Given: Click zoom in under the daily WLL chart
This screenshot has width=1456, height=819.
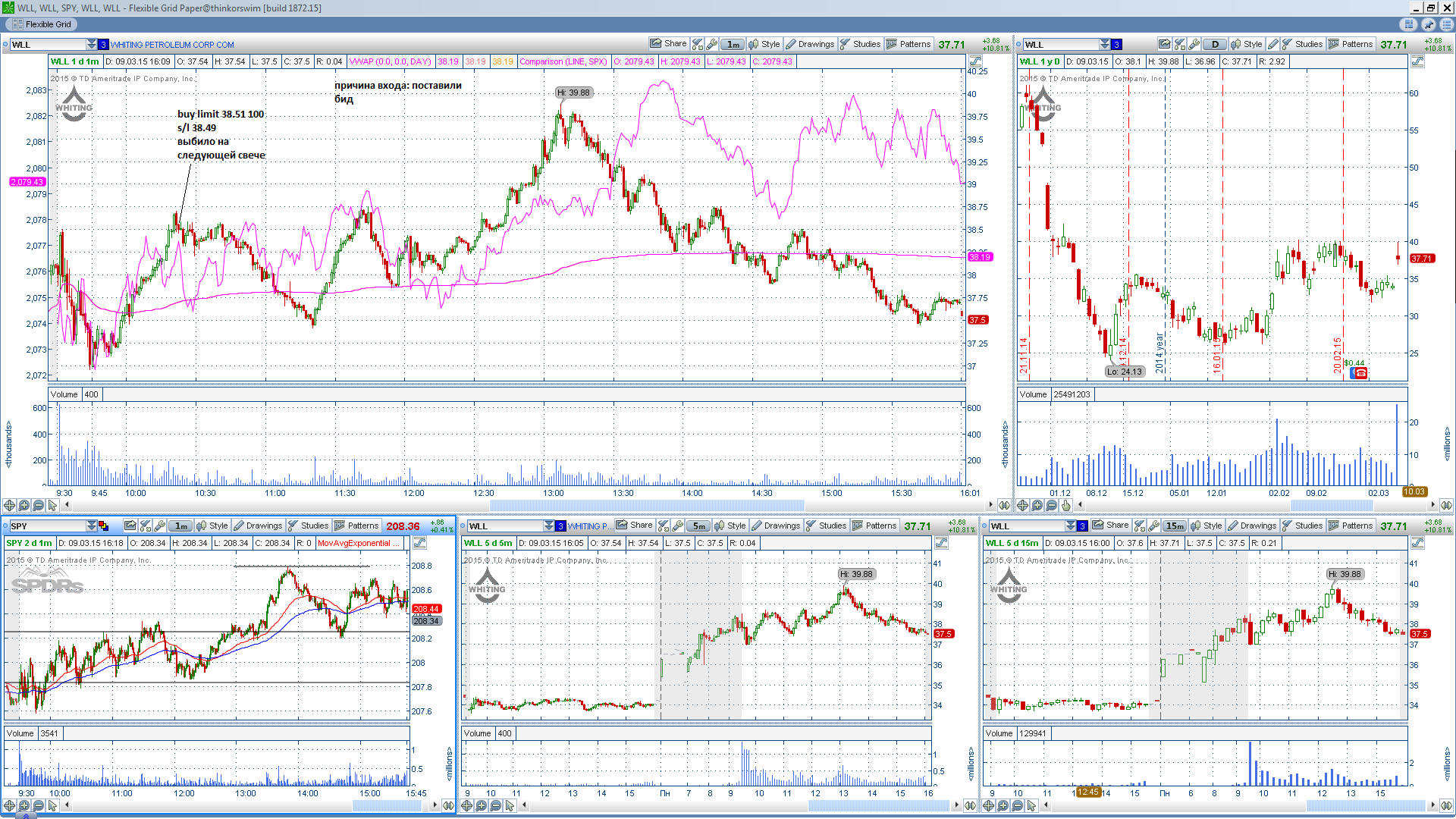Looking at the screenshot, I should pos(1037,505).
